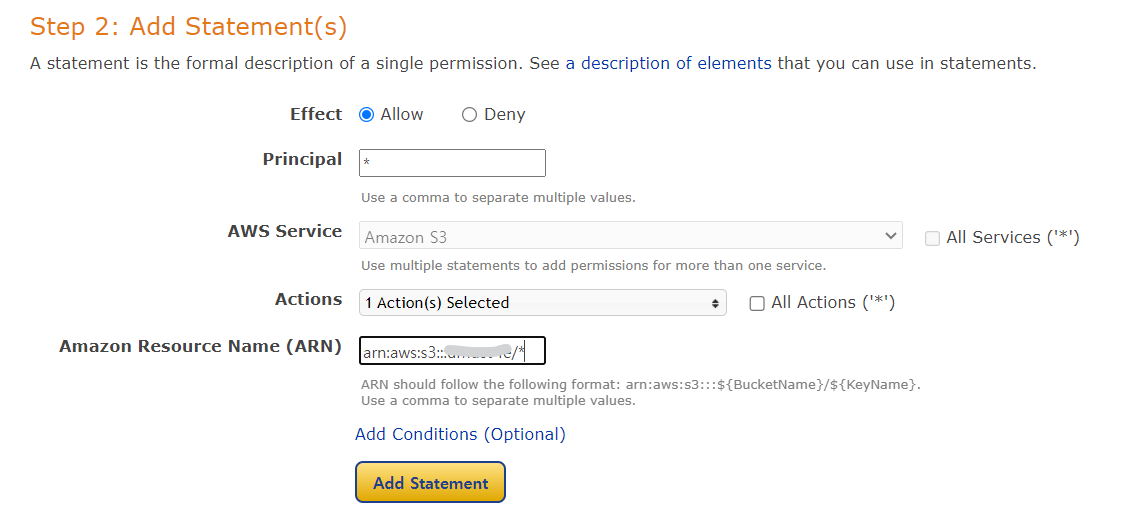Toggle the All Services ('*') checkbox
This screenshot has width=1126, height=522.
coord(932,238)
